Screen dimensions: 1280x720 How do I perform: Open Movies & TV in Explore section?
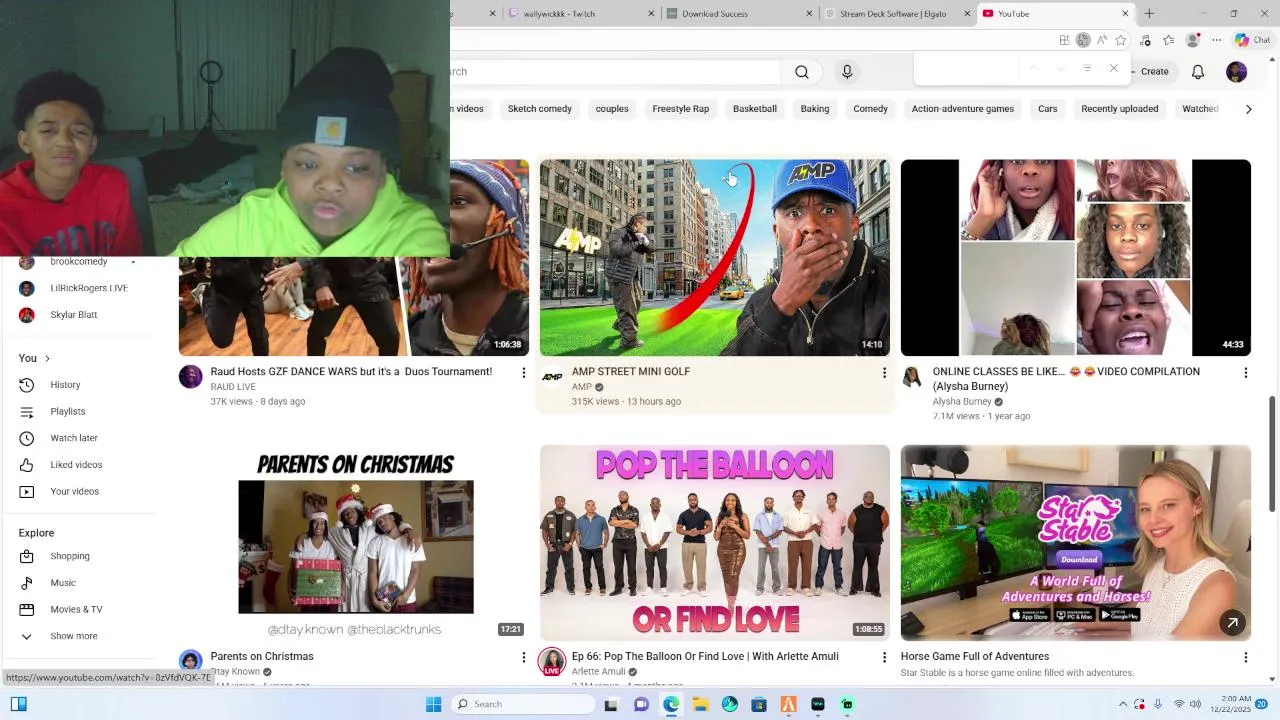(x=78, y=609)
